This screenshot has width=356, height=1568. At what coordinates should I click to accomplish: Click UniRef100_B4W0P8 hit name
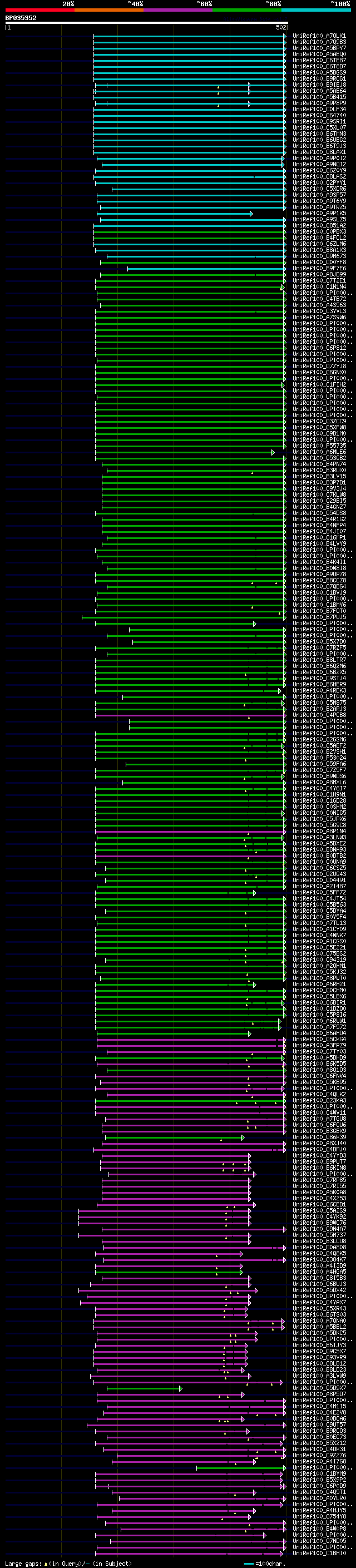click(x=319, y=1529)
